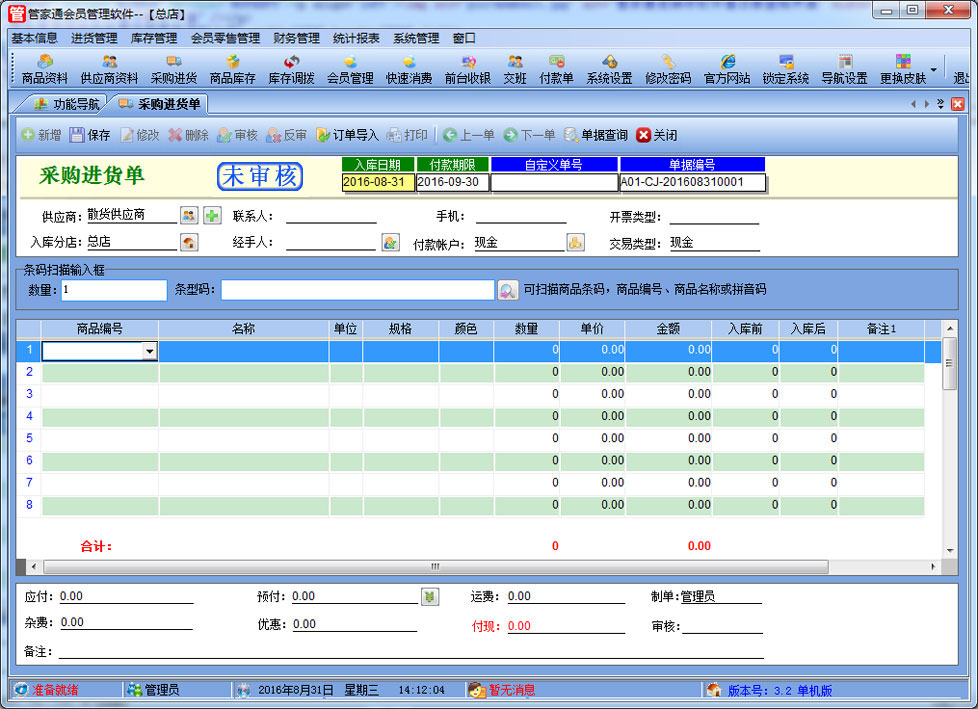The image size is (978, 709).
Task: Open 官方网站 browser icon
Action: click(x=727, y=69)
